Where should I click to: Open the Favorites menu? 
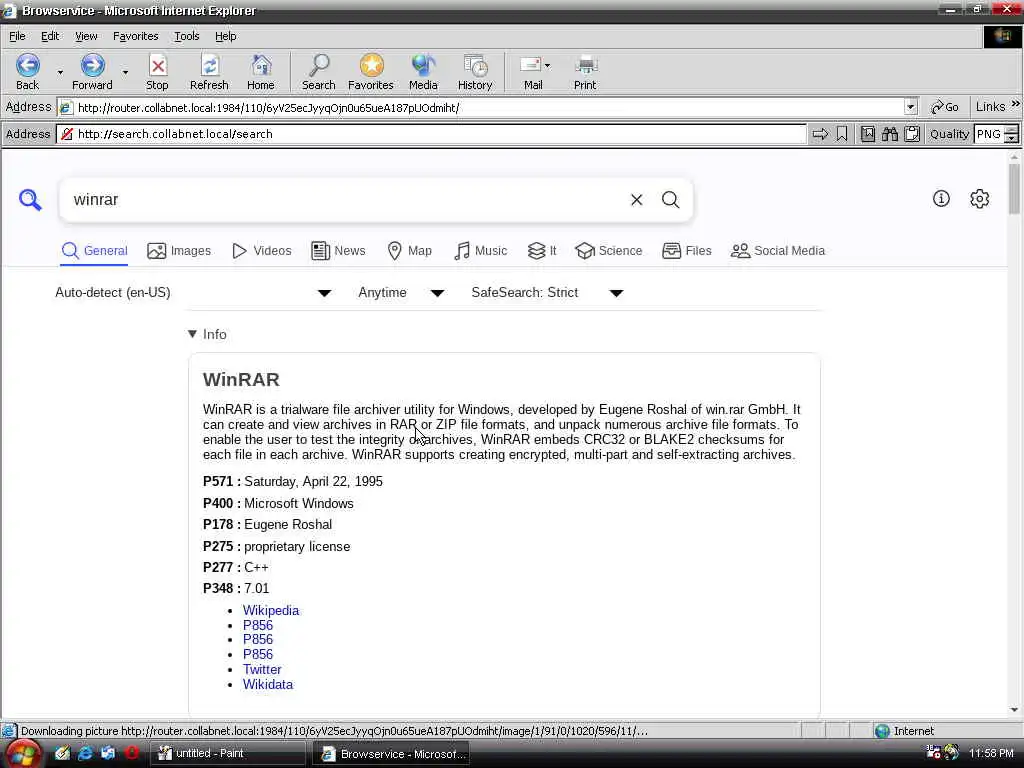135,37
